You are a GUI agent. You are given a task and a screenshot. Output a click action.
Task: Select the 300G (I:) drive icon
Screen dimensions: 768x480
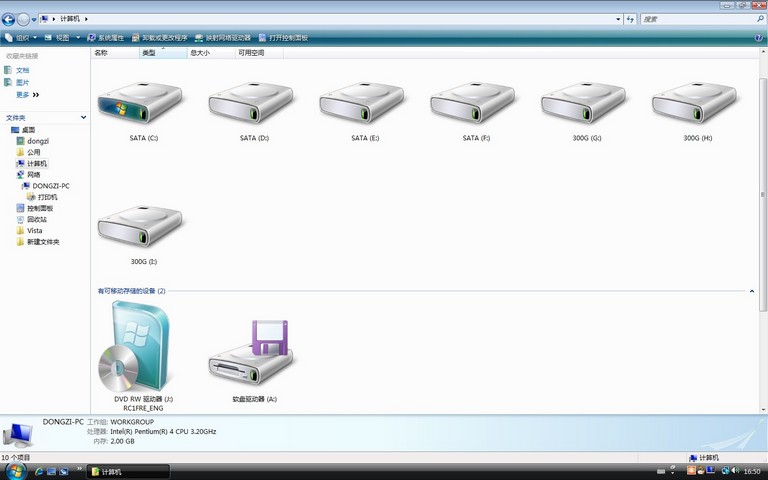coord(141,226)
